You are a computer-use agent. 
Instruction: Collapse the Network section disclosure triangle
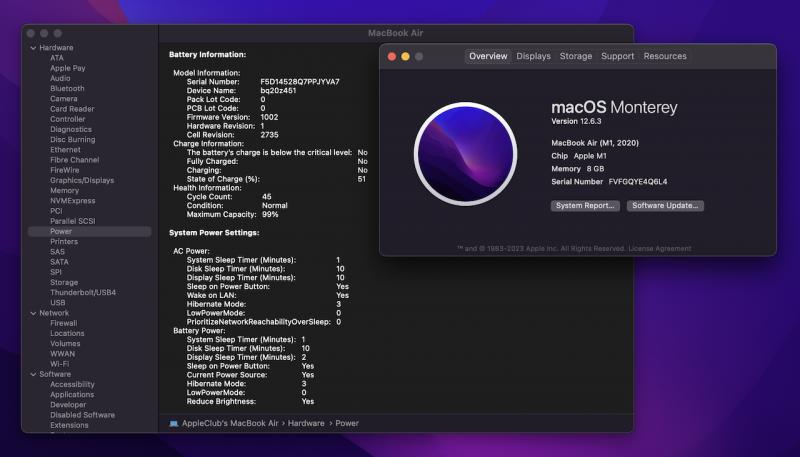33,313
